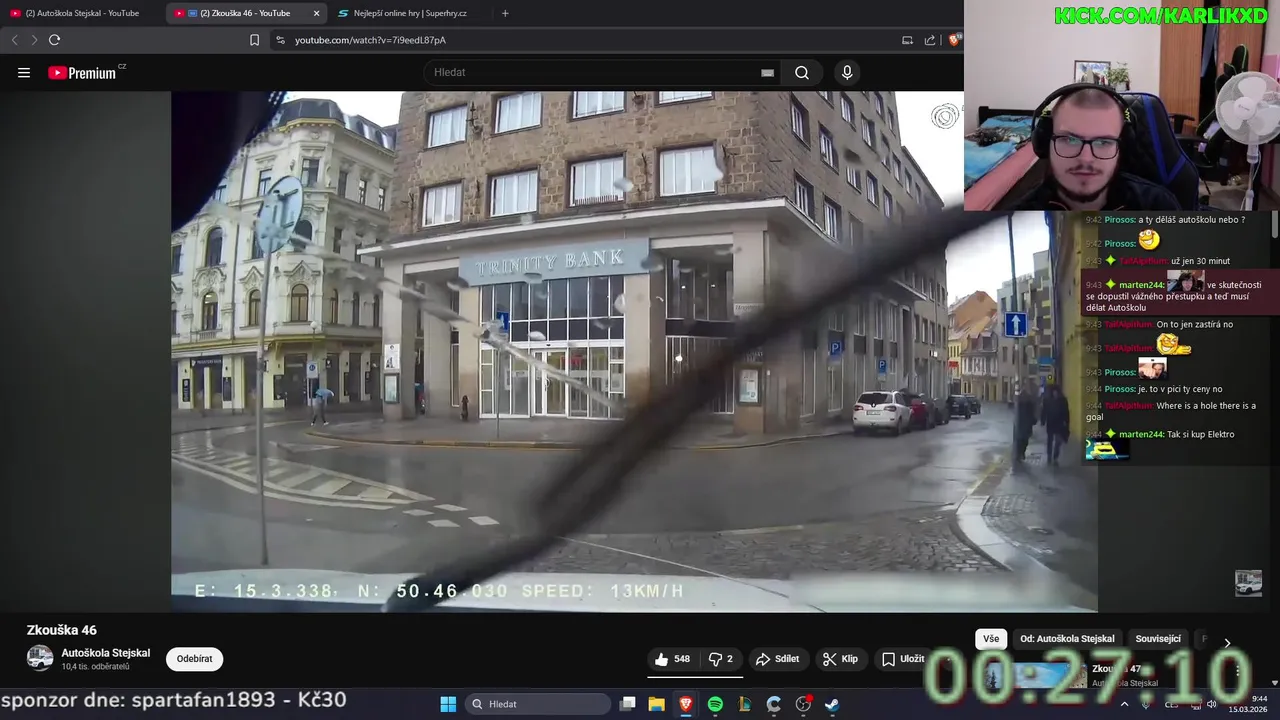The image size is (1280, 720).
Task: Click the Sdílet share button
Action: click(777, 659)
